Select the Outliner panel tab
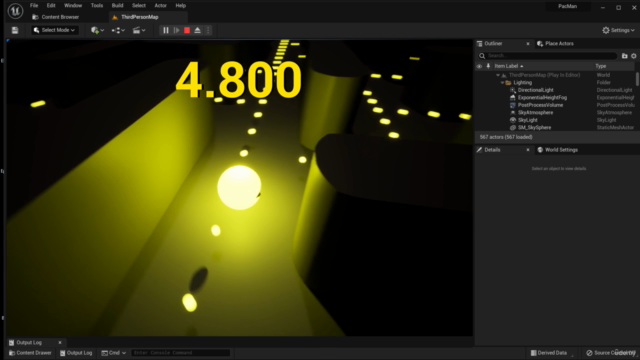Viewport: 640px width, 360px height. (x=493, y=44)
